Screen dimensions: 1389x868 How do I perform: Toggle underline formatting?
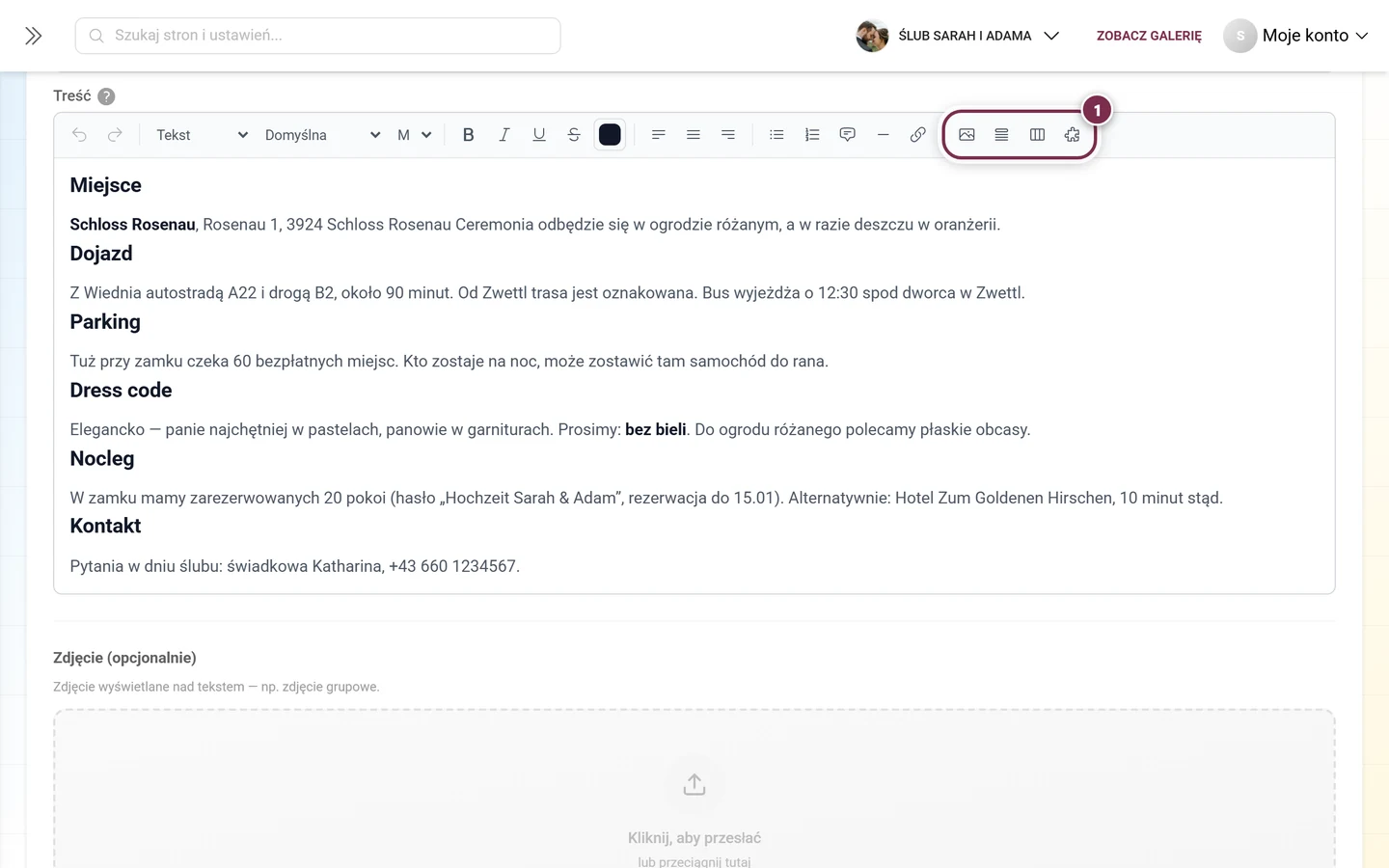tap(539, 135)
